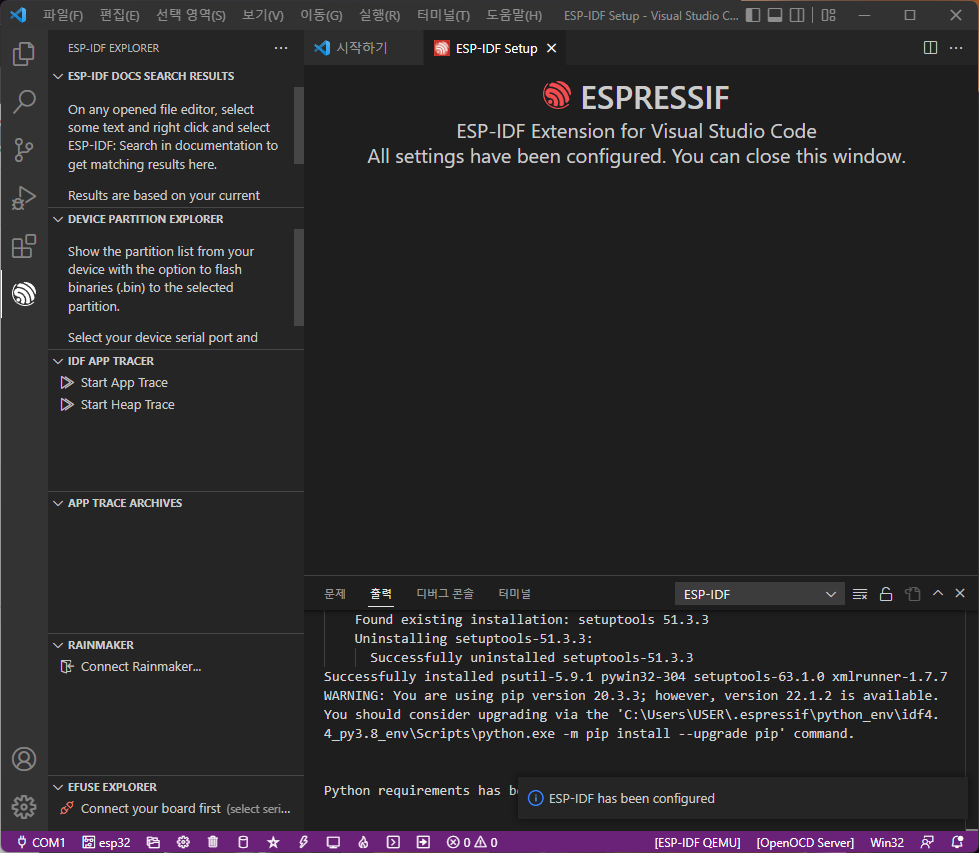Open the Manage gear in activity bar
The height and width of the screenshot is (853, 979).
point(24,807)
